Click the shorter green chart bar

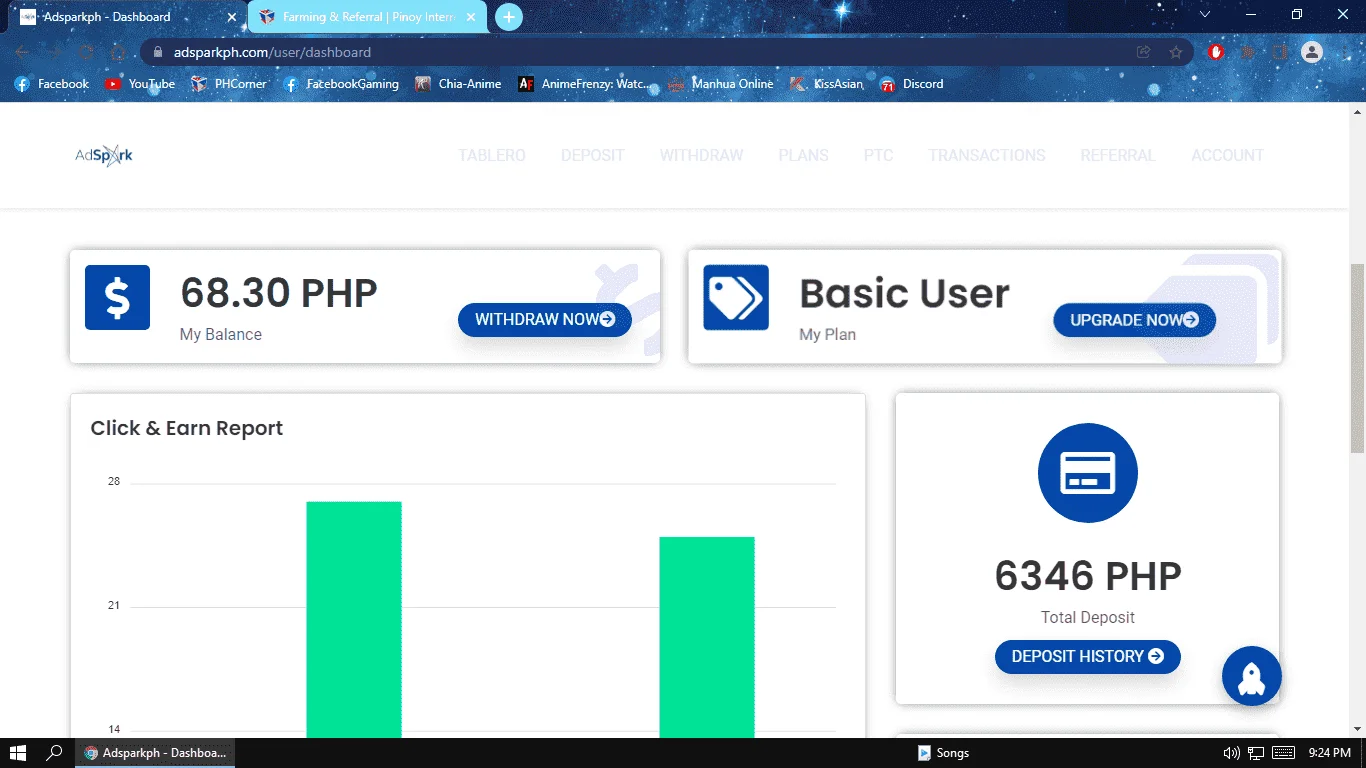tap(707, 638)
